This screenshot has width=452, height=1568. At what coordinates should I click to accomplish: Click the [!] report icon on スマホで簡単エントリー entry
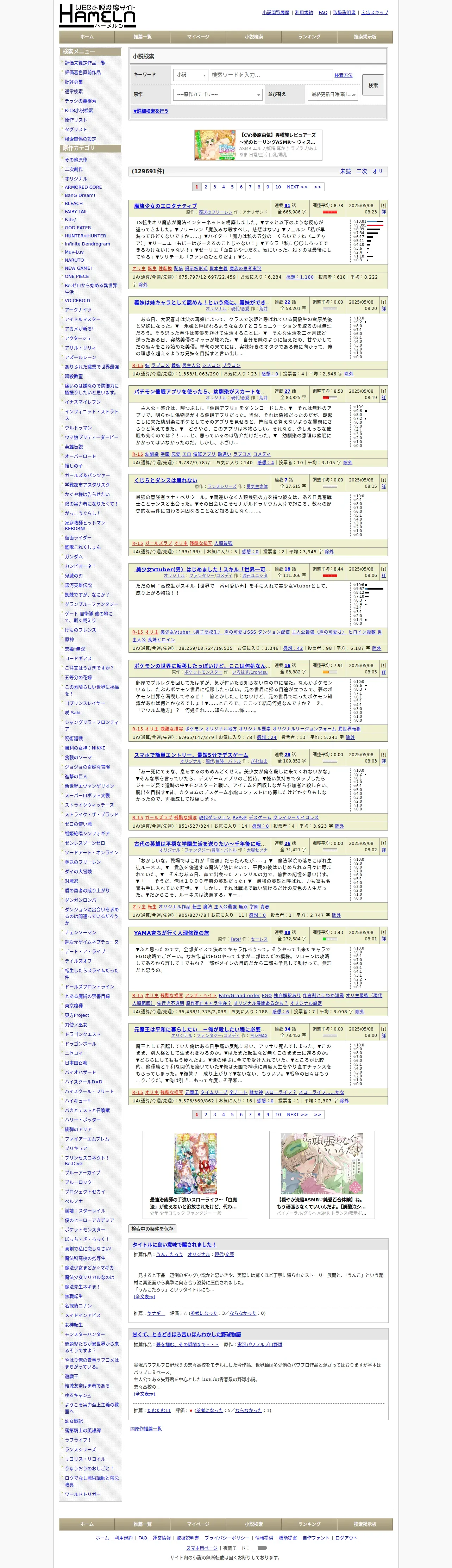click(x=383, y=754)
